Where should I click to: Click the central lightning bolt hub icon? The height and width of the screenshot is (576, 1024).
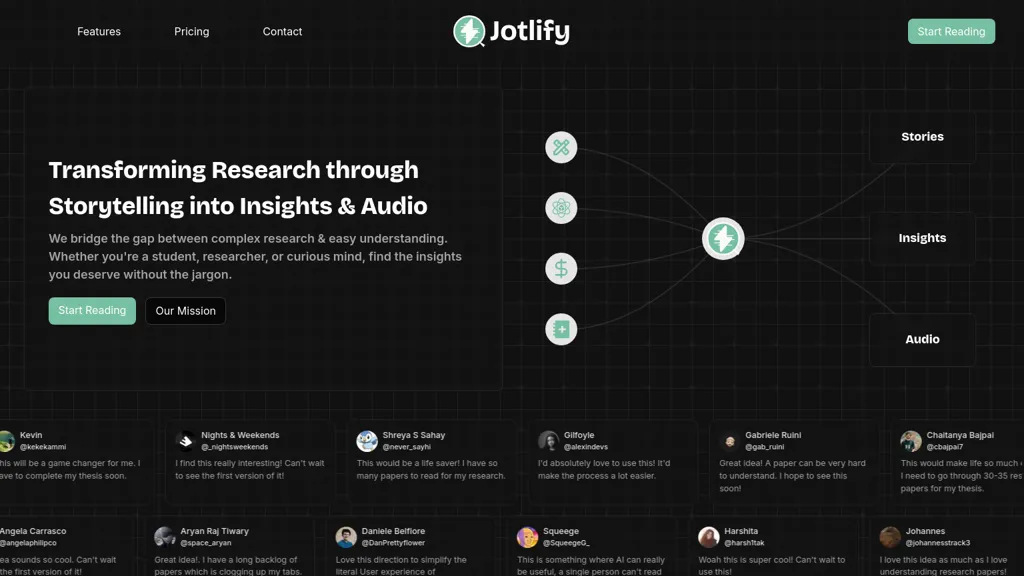(723, 239)
